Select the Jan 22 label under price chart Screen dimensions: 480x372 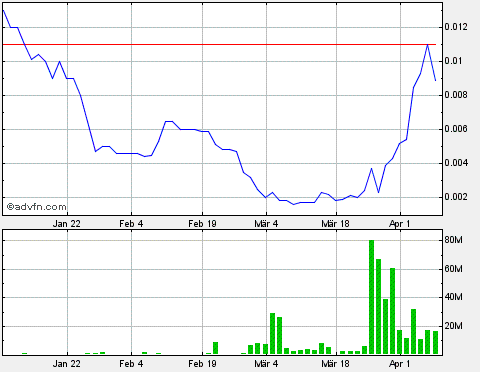click(66, 224)
